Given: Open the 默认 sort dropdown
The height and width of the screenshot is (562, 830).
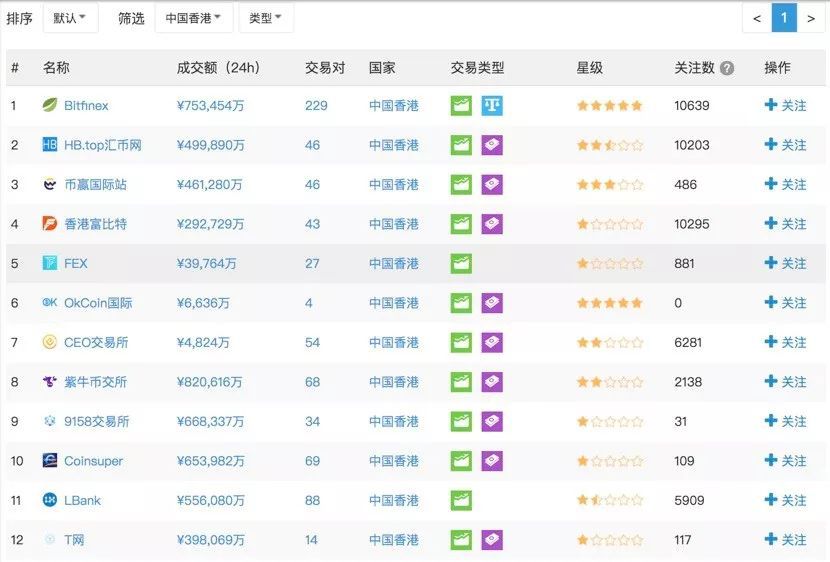Looking at the screenshot, I should (x=70, y=19).
